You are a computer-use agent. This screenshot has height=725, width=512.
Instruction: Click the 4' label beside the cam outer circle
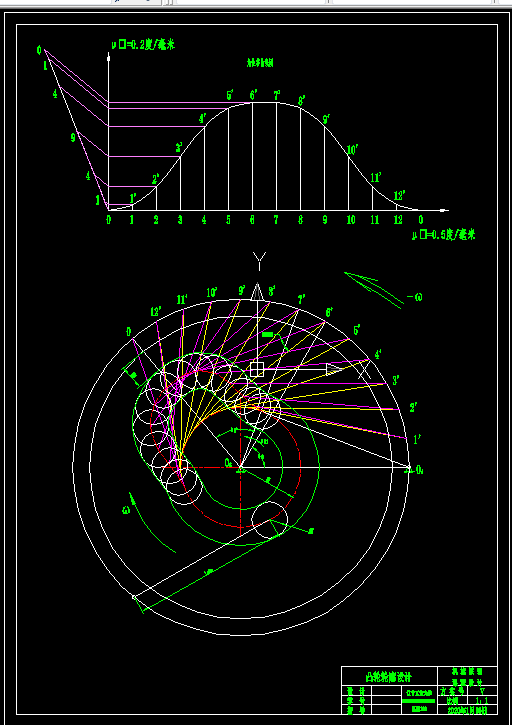tap(378, 355)
